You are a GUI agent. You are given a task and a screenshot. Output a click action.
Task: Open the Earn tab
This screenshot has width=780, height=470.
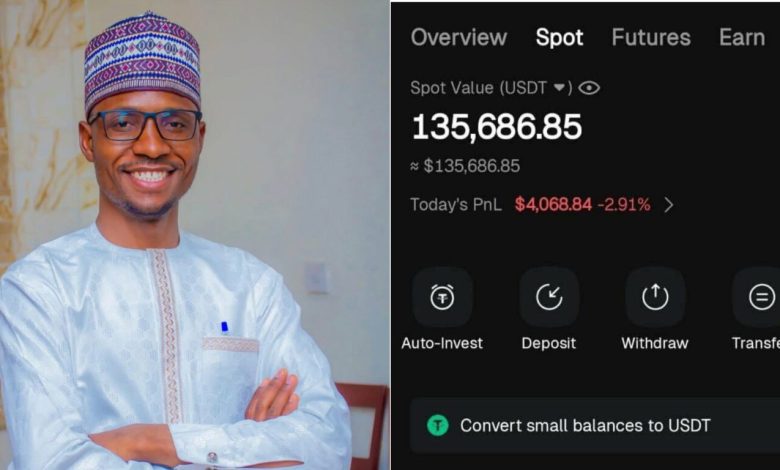tap(742, 38)
